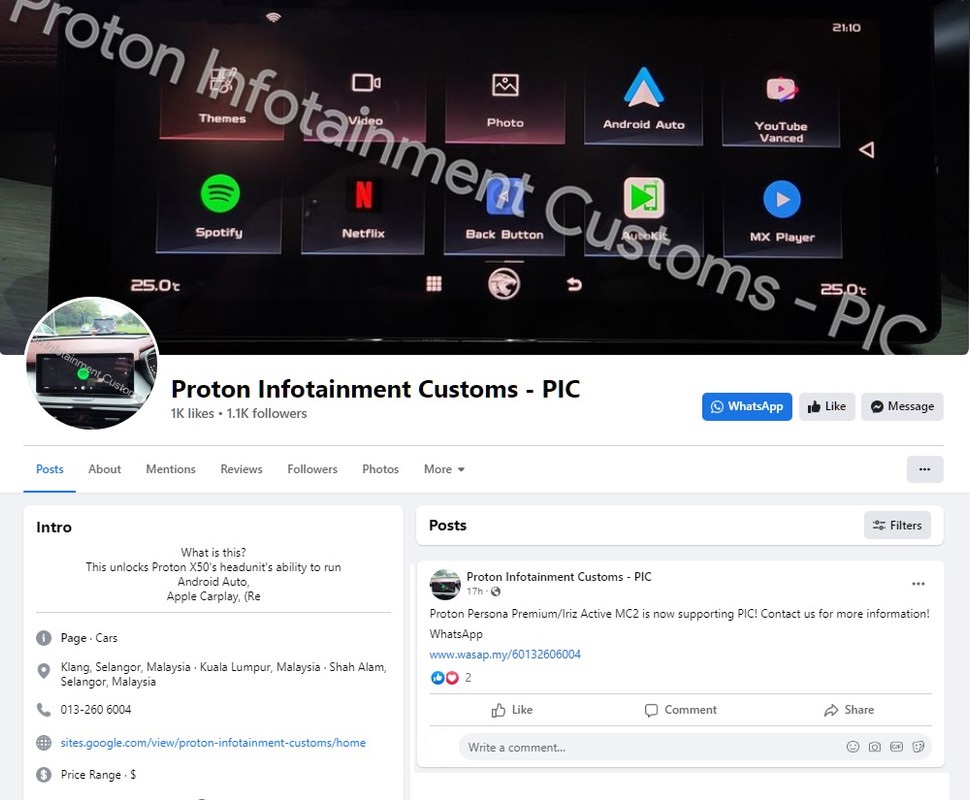Viewport: 970px width, 800px height.
Task: Open the Mentions tab
Action: click(x=171, y=469)
